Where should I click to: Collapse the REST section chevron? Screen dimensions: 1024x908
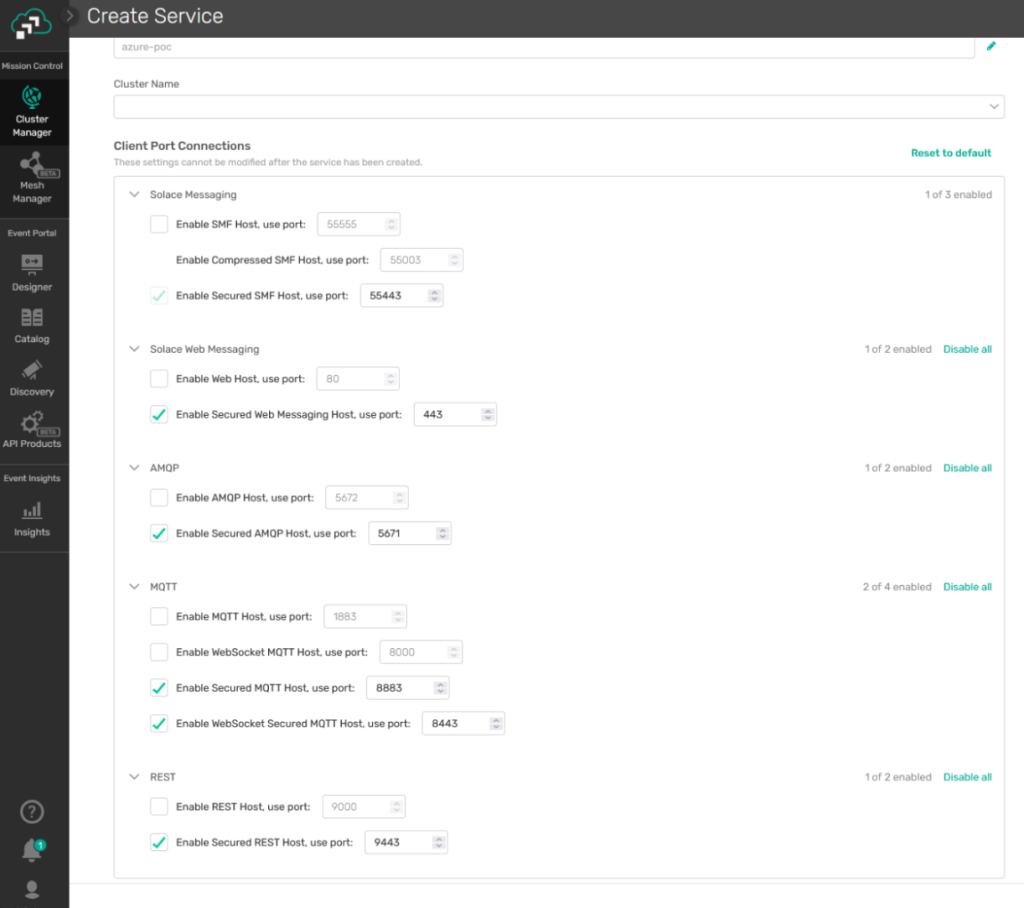pyautogui.click(x=134, y=777)
